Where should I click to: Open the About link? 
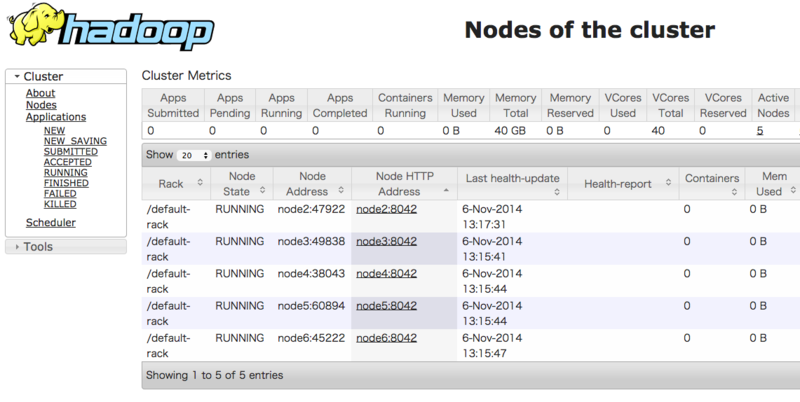pyautogui.click(x=40, y=93)
